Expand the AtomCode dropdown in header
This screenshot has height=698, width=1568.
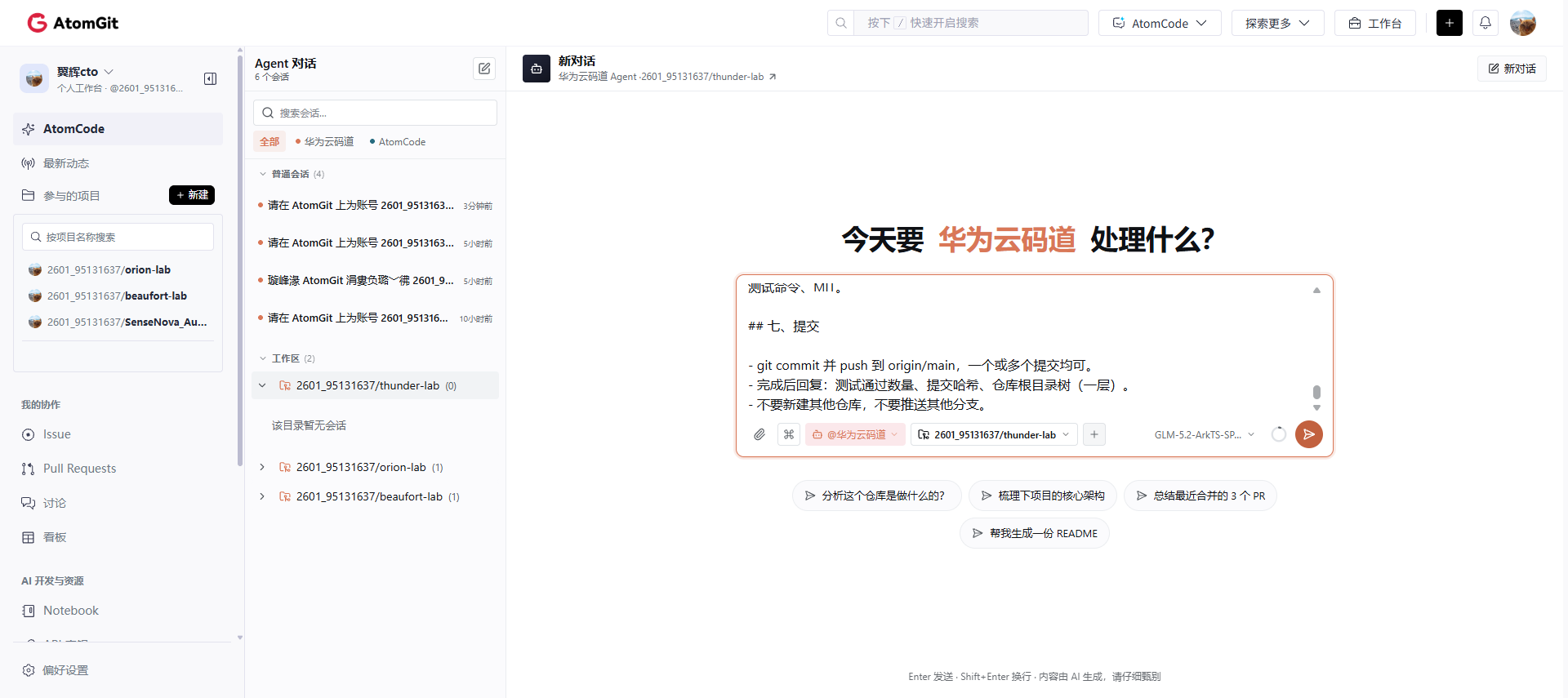pyautogui.click(x=1159, y=23)
